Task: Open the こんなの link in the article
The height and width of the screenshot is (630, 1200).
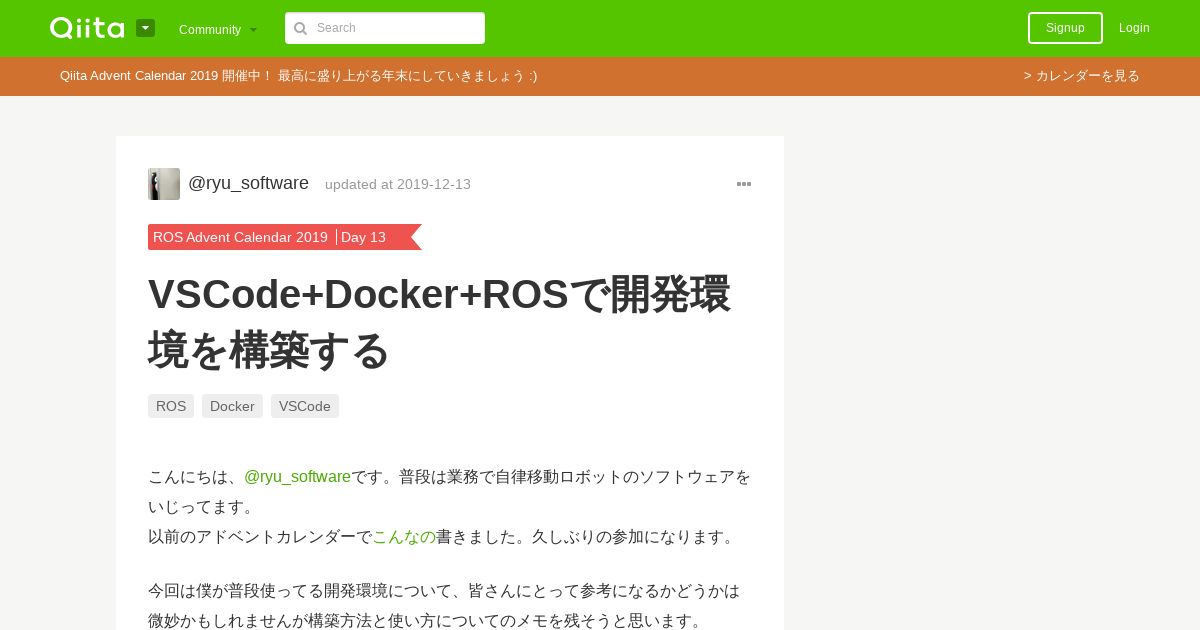Action: click(x=404, y=537)
